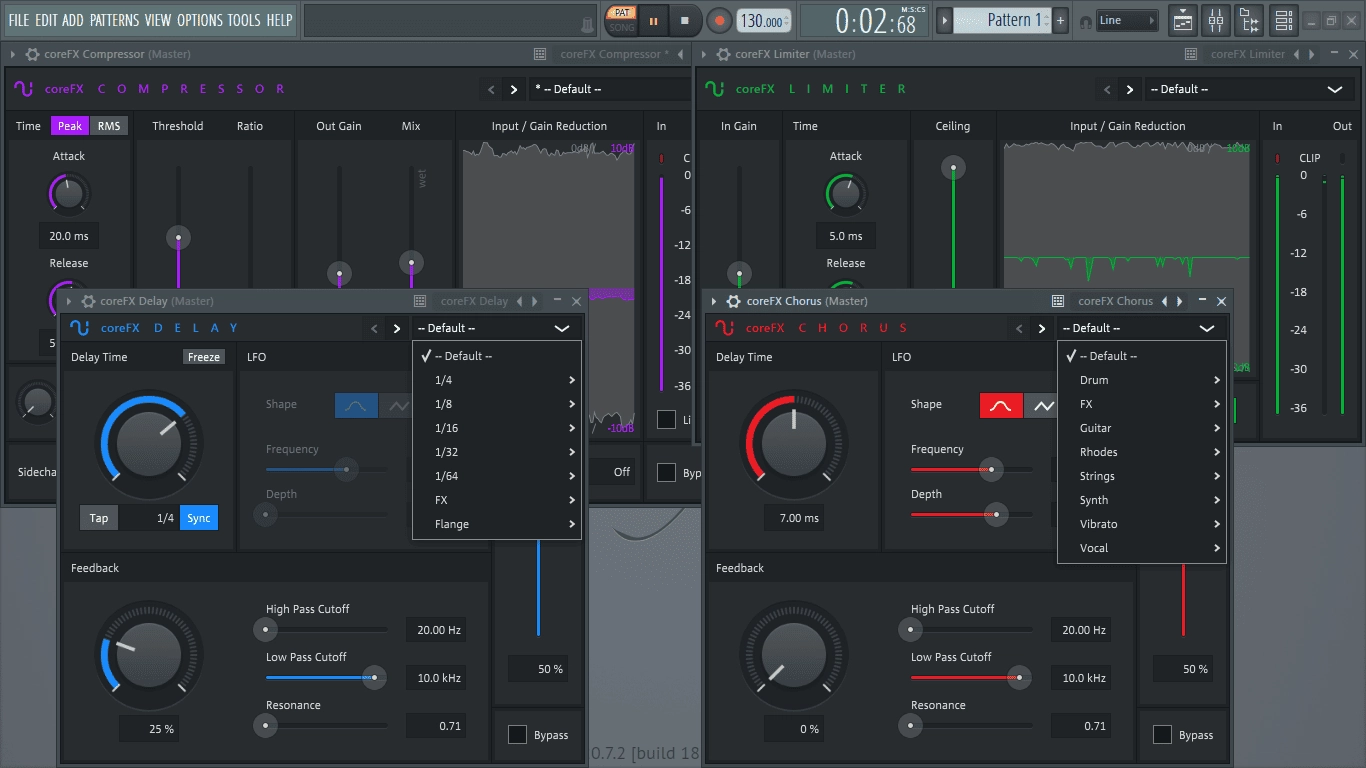
Task: Click Delay Low Pass Cutoff slider handle
Action: point(374,677)
